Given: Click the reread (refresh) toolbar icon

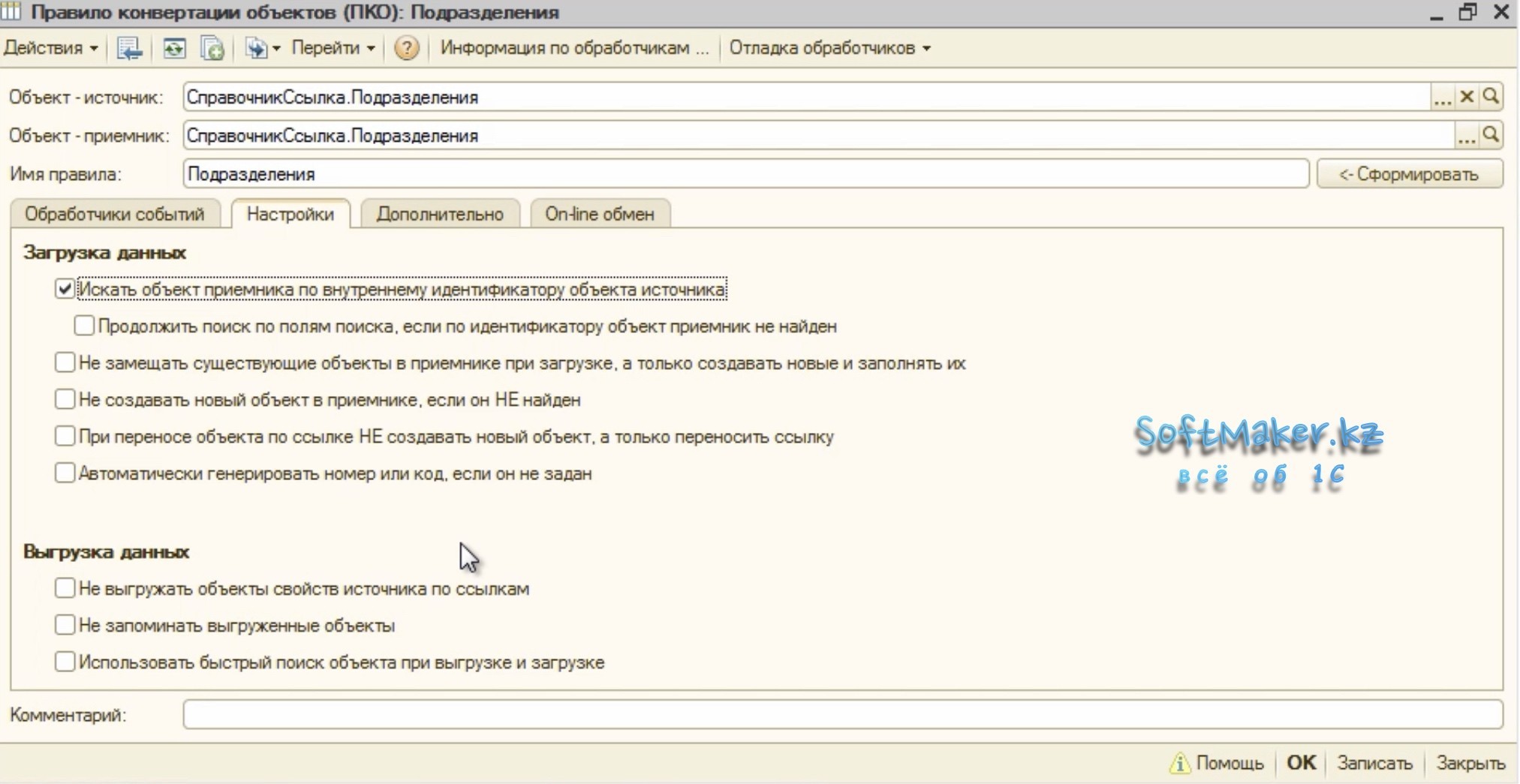Looking at the screenshot, I should 174,49.
